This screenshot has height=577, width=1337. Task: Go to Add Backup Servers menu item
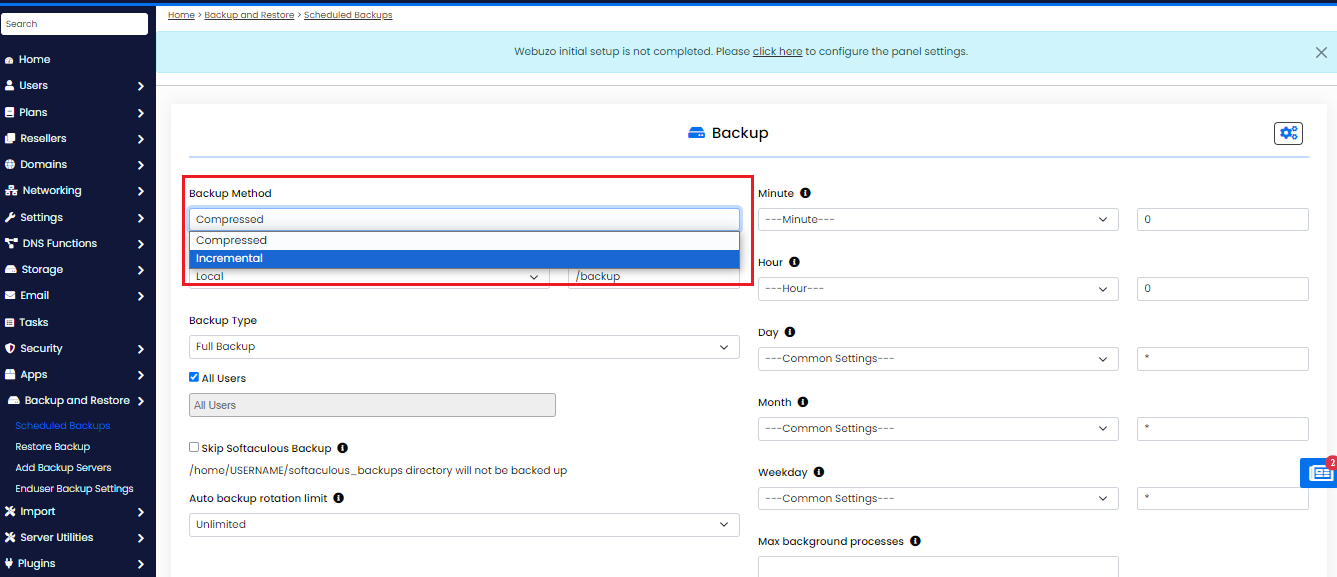[63, 468]
